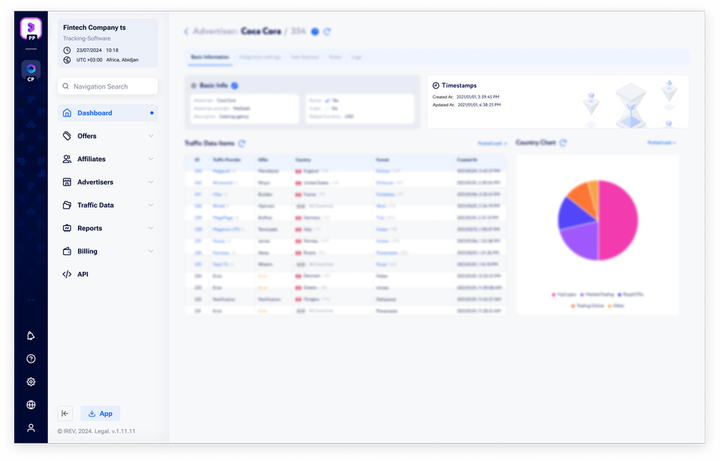The width and height of the screenshot is (720, 461).
Task: Click the Reports chart icon
Action: [x=67, y=228]
